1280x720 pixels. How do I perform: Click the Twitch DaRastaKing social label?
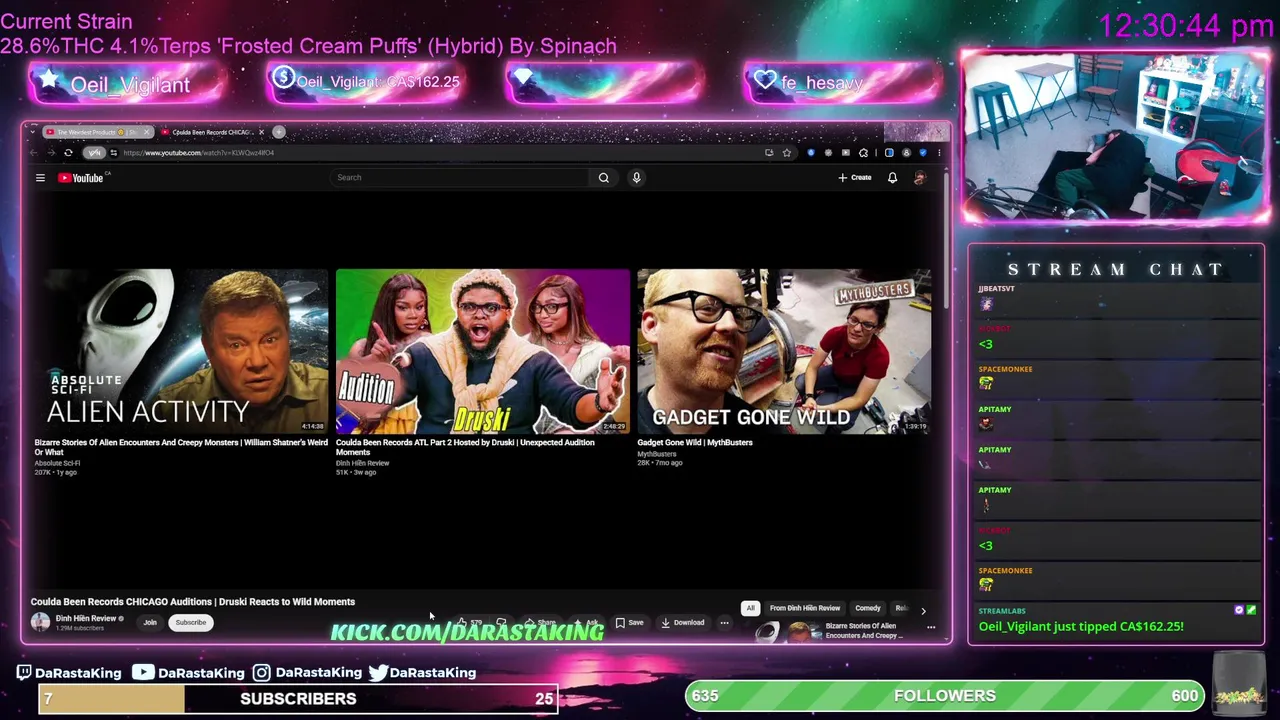coord(68,673)
